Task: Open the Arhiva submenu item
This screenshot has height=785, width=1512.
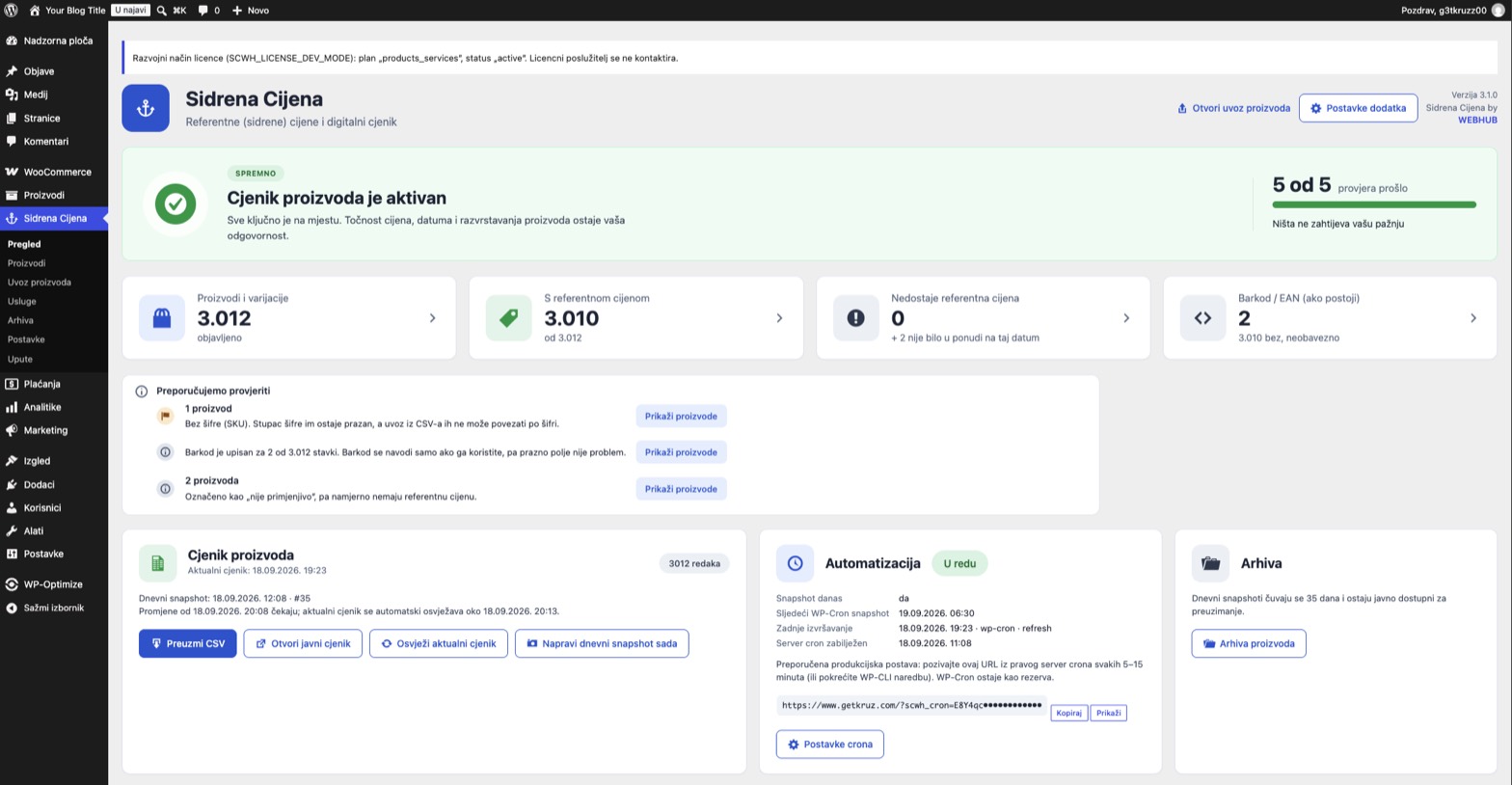Action: pos(20,320)
